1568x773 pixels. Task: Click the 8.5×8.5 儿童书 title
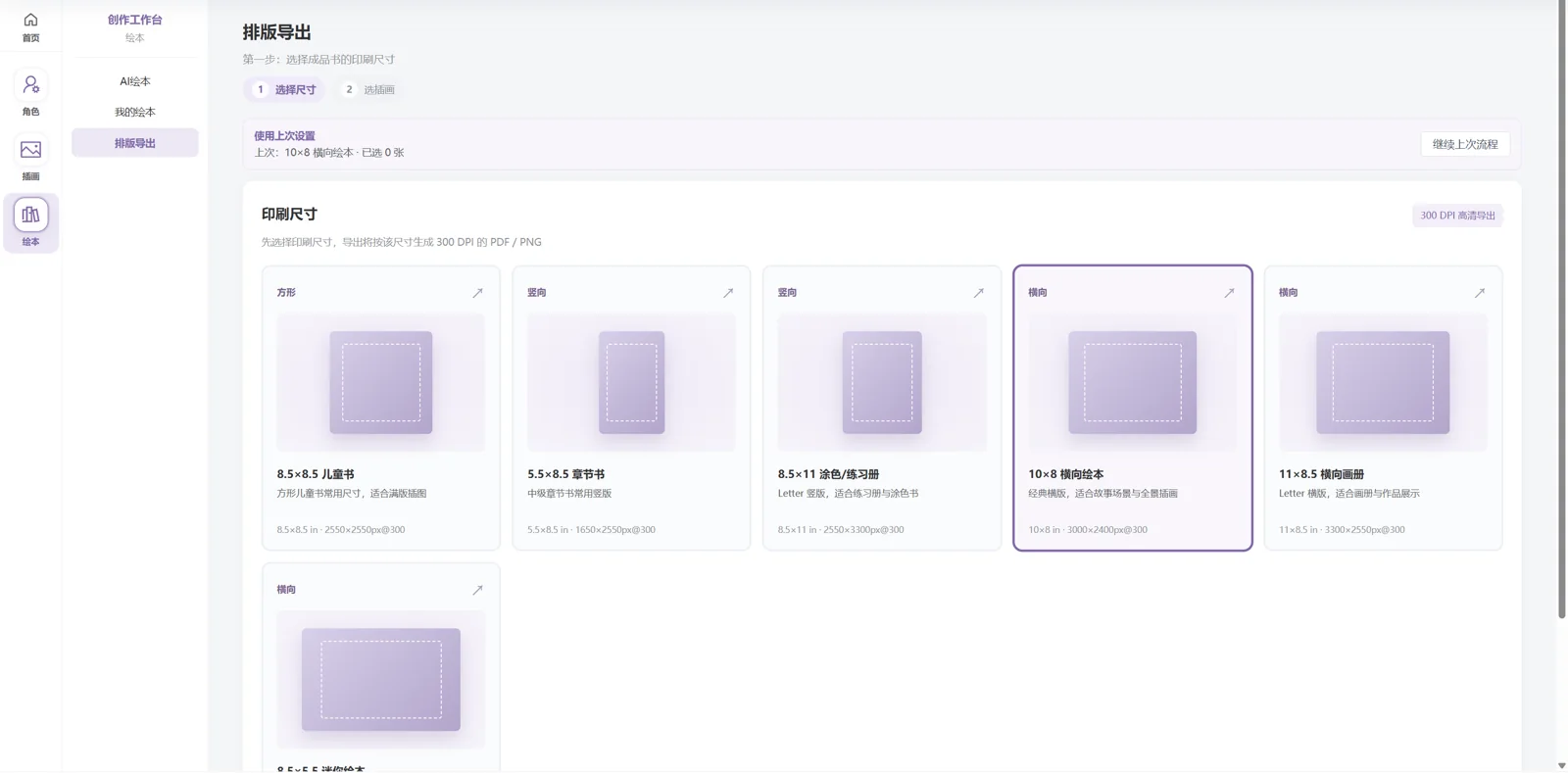(316, 474)
